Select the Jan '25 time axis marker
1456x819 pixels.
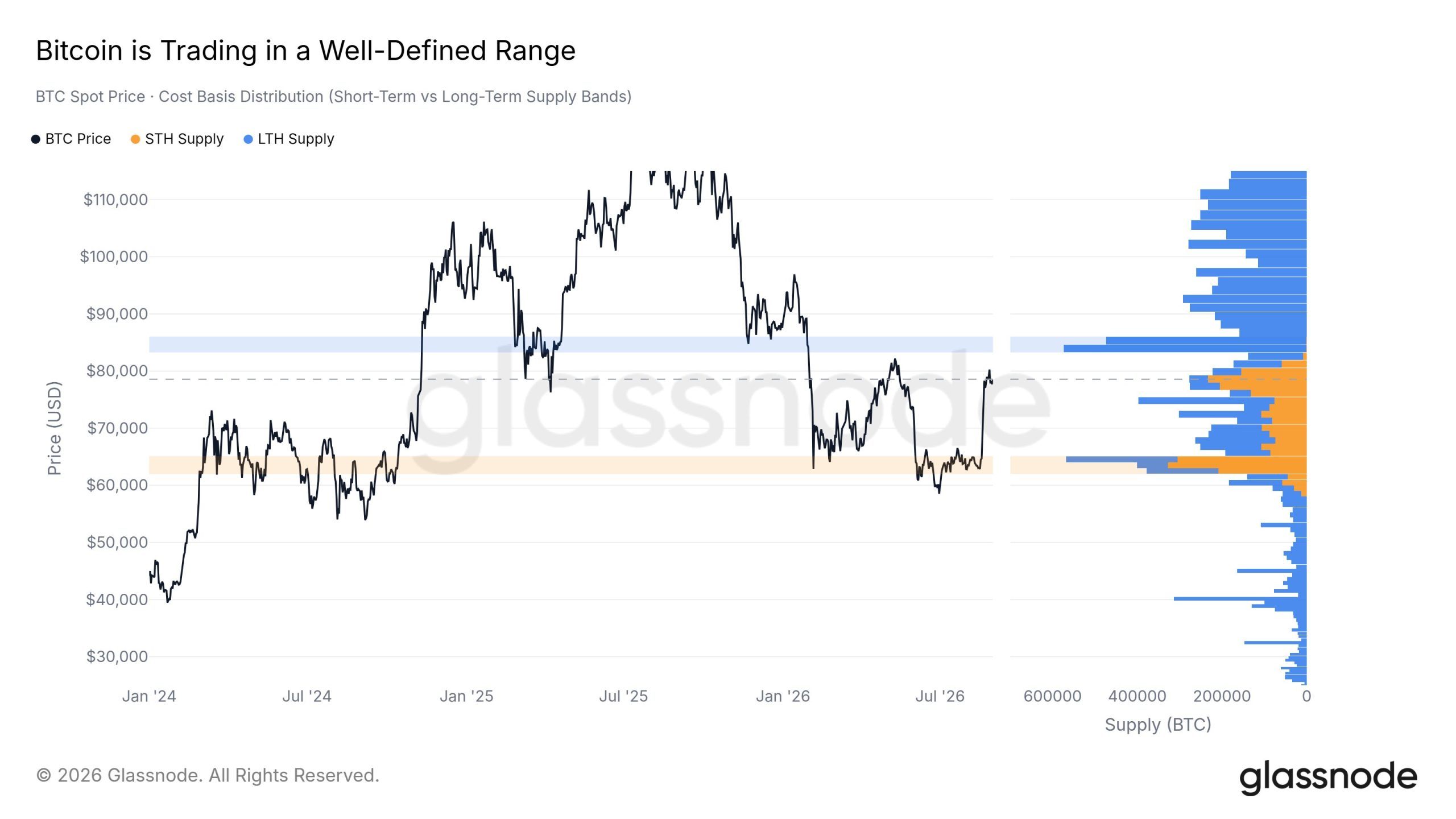[x=466, y=696]
